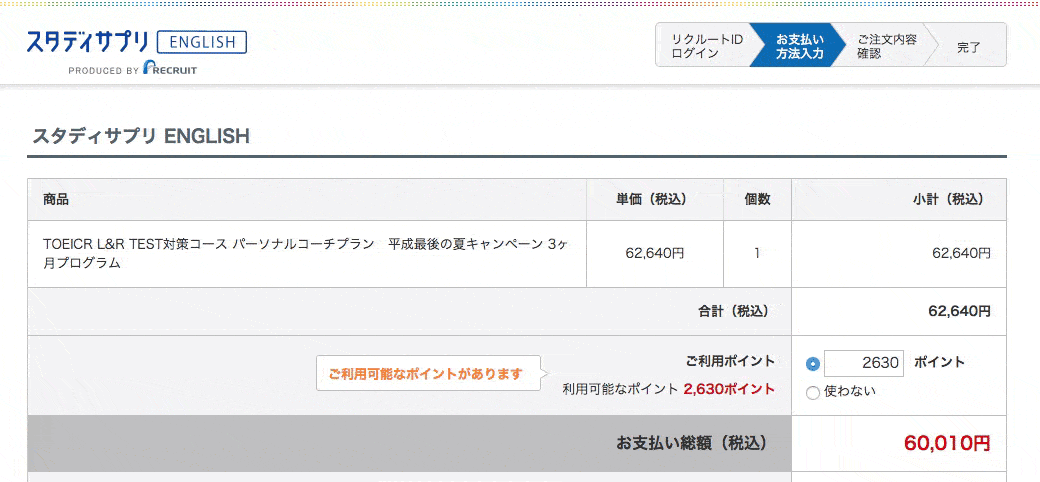Open the ご注文内容確認 step

tap(885, 46)
